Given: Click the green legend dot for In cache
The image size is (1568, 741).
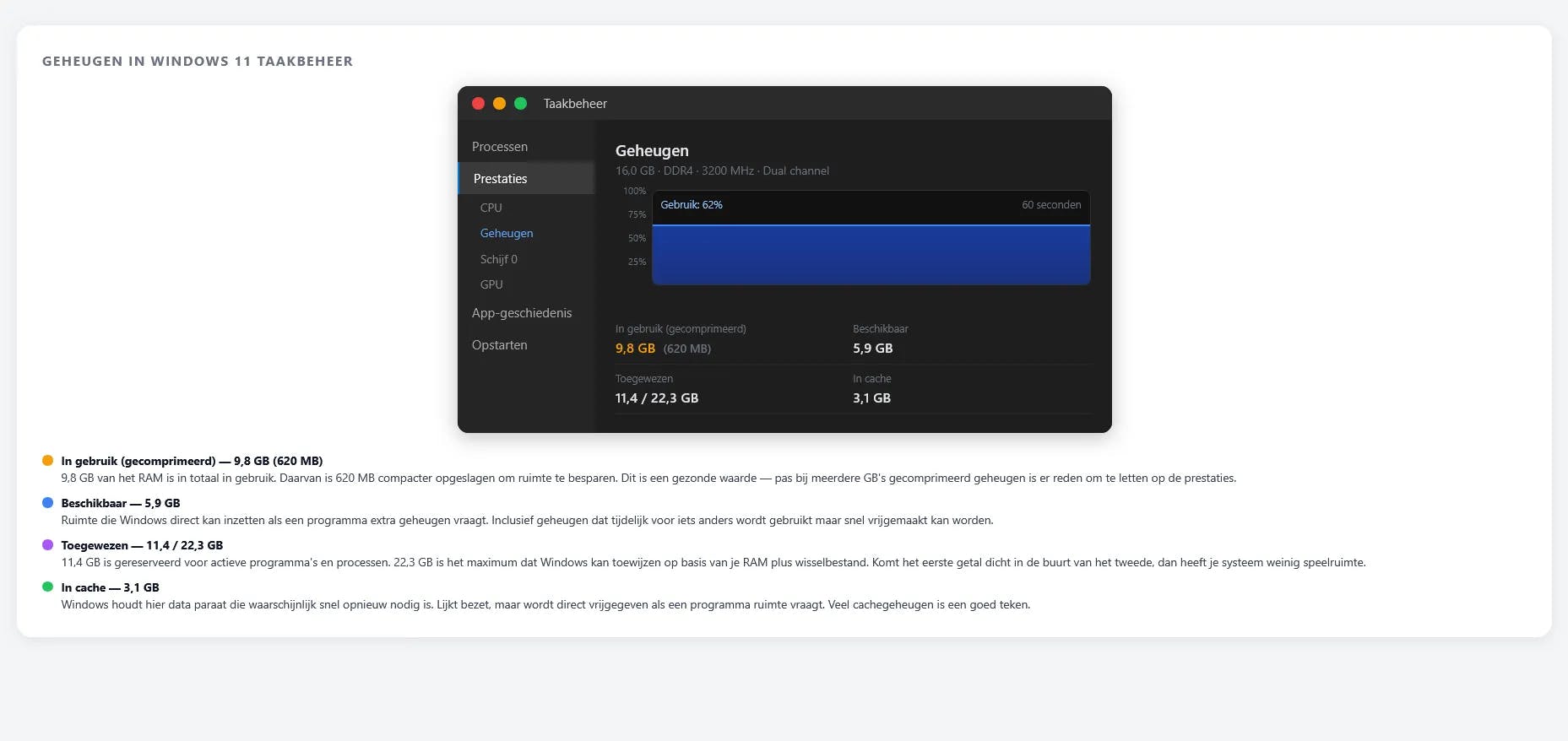Looking at the screenshot, I should point(47,587).
